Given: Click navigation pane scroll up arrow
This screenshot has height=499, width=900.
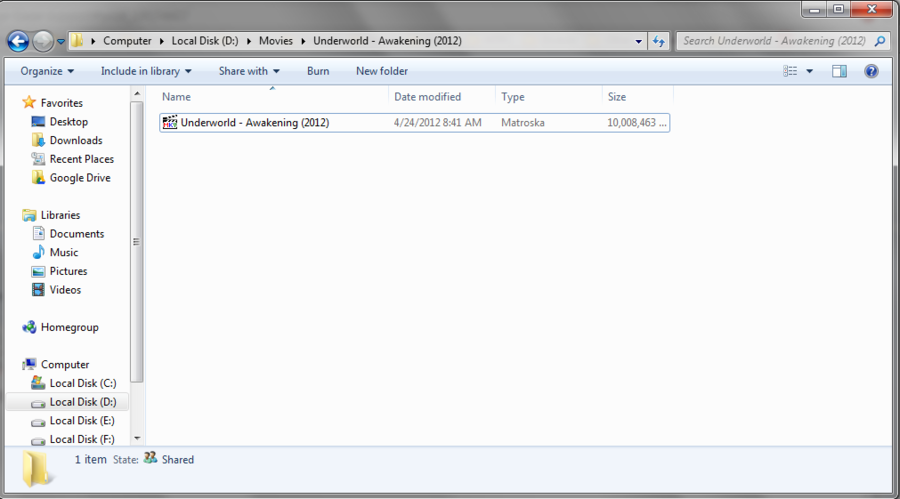Looking at the screenshot, I should 137,94.
